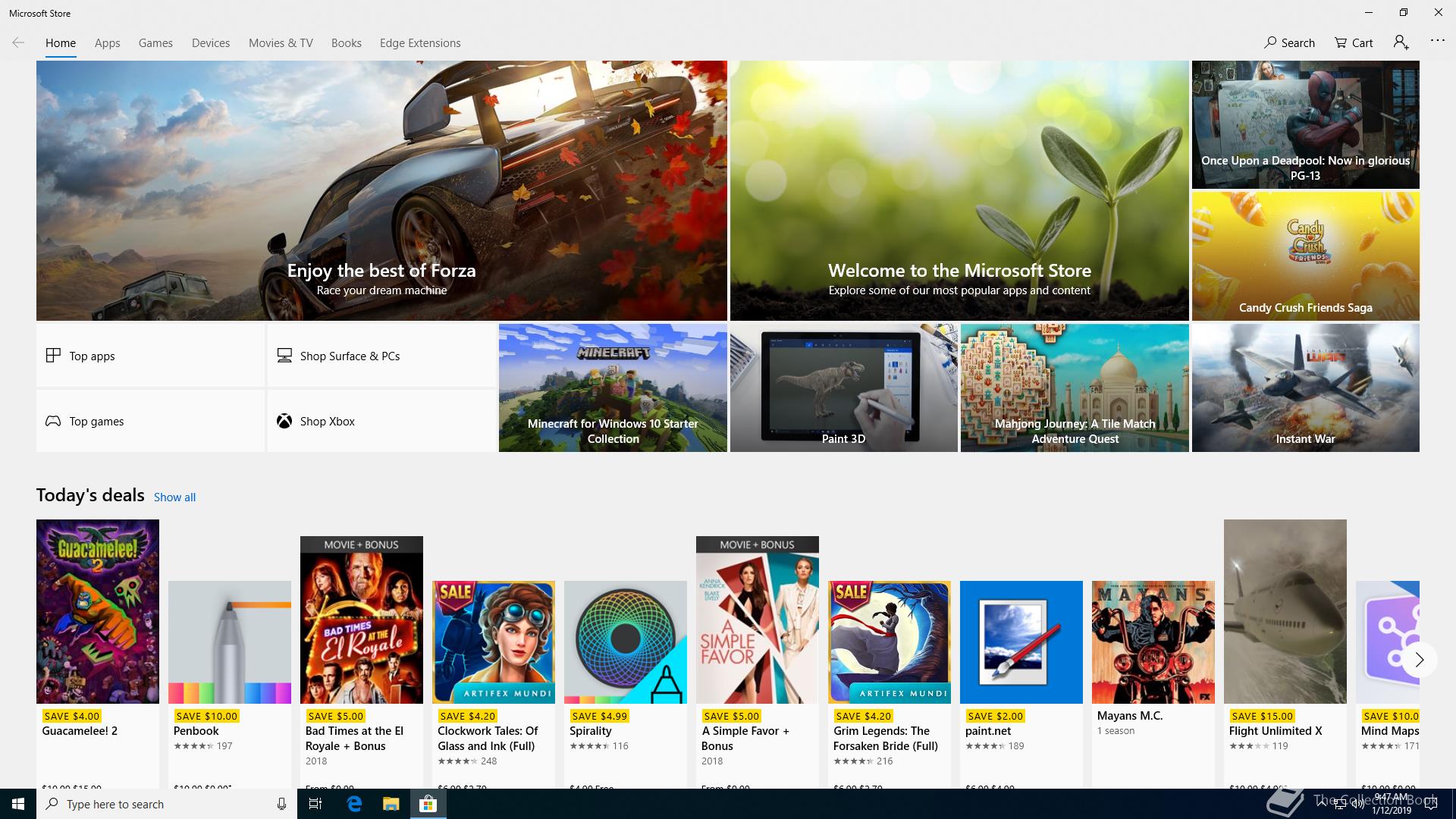Image resolution: width=1456 pixels, height=819 pixels.
Task: Open Candy Crush Friends Saga tile
Action: click(1305, 256)
